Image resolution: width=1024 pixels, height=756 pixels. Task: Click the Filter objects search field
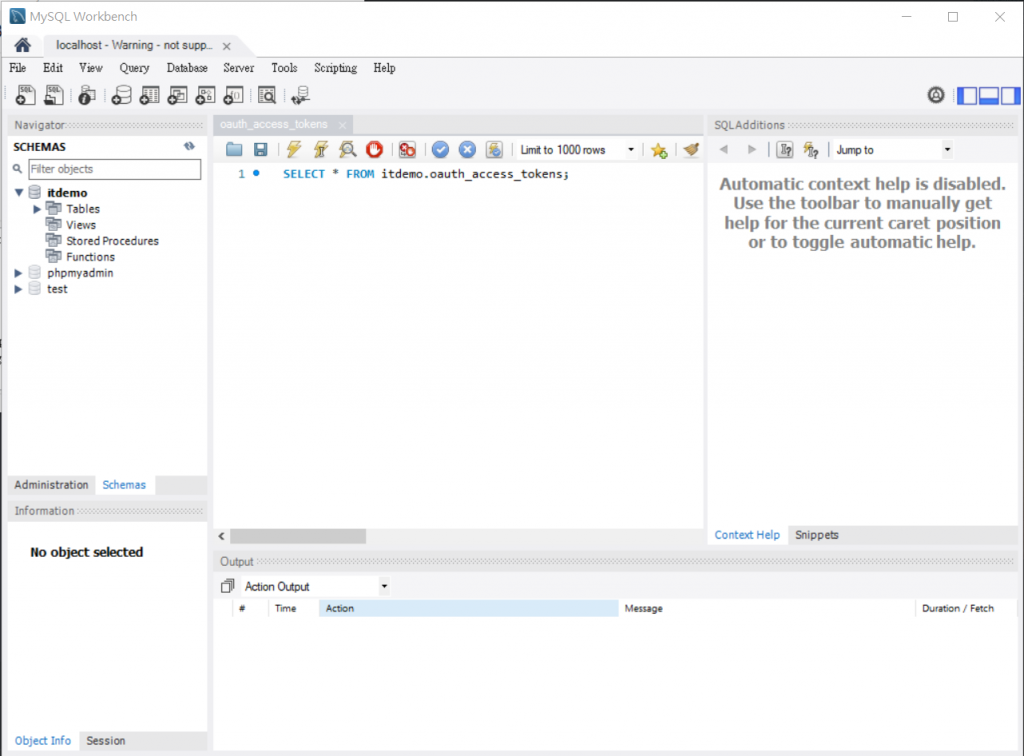pyautogui.click(x=115, y=169)
